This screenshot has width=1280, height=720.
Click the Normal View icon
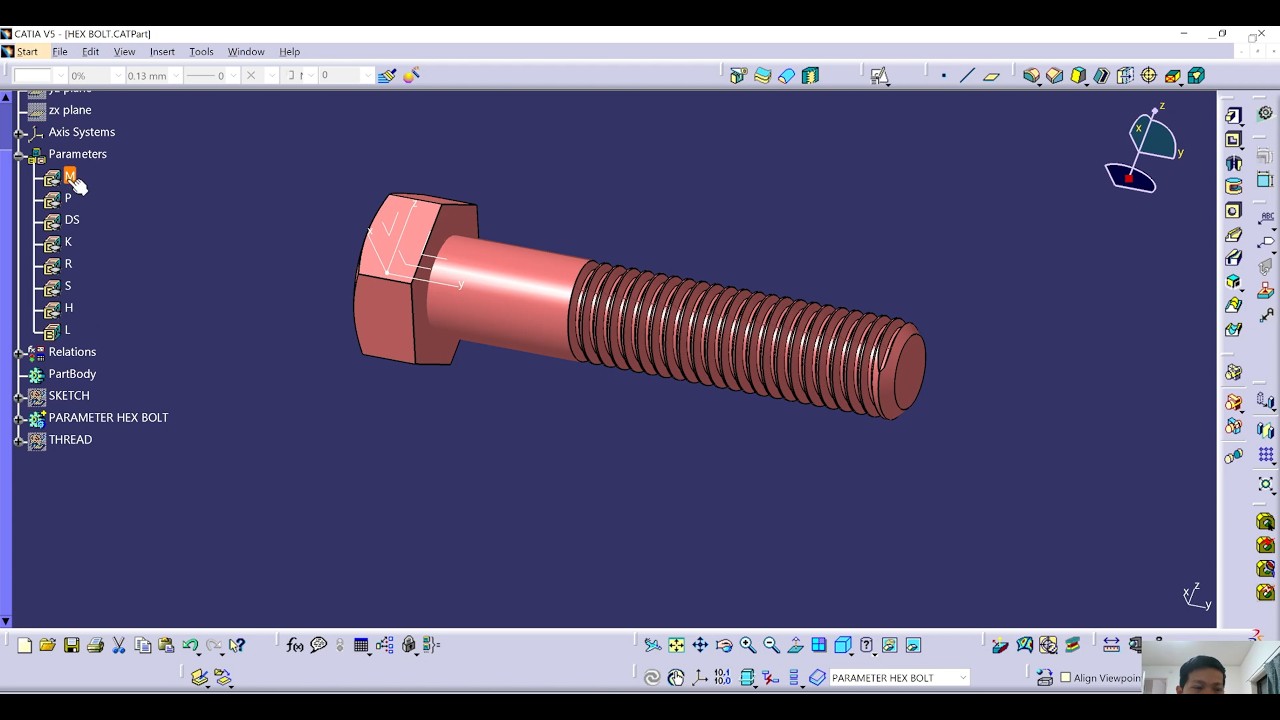(795, 646)
